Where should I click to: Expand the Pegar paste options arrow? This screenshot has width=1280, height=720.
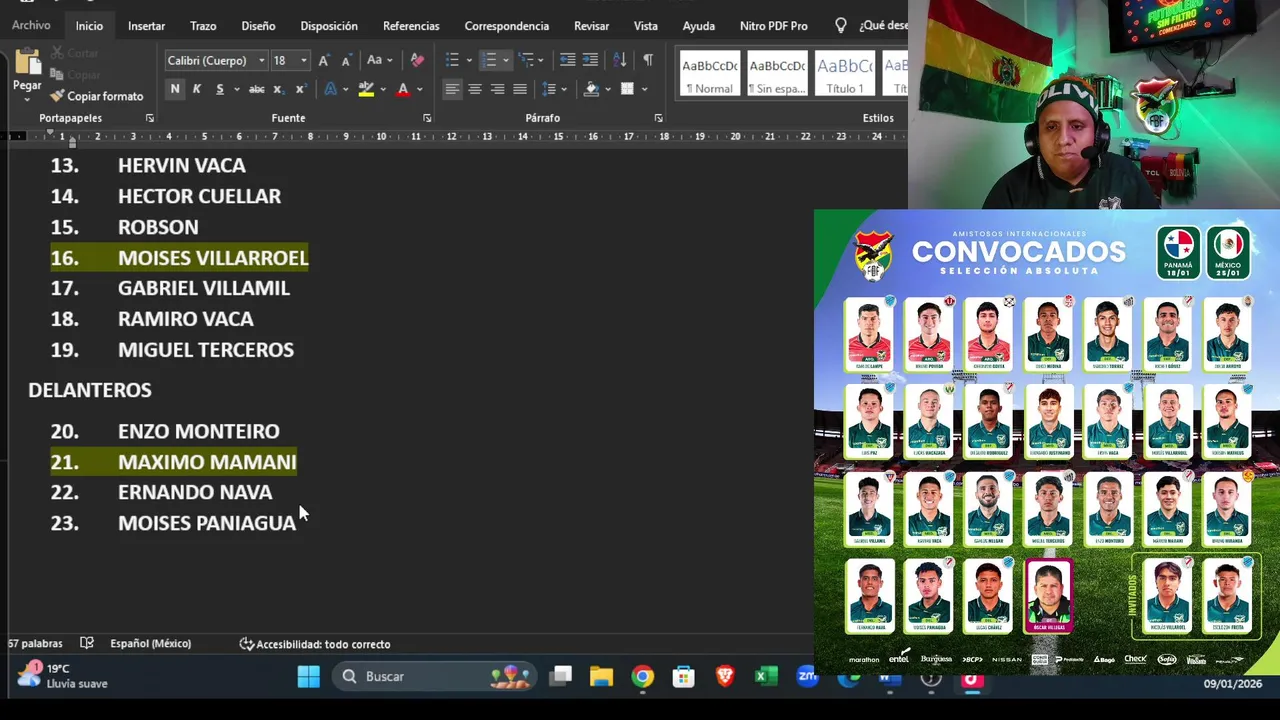[x=27, y=98]
